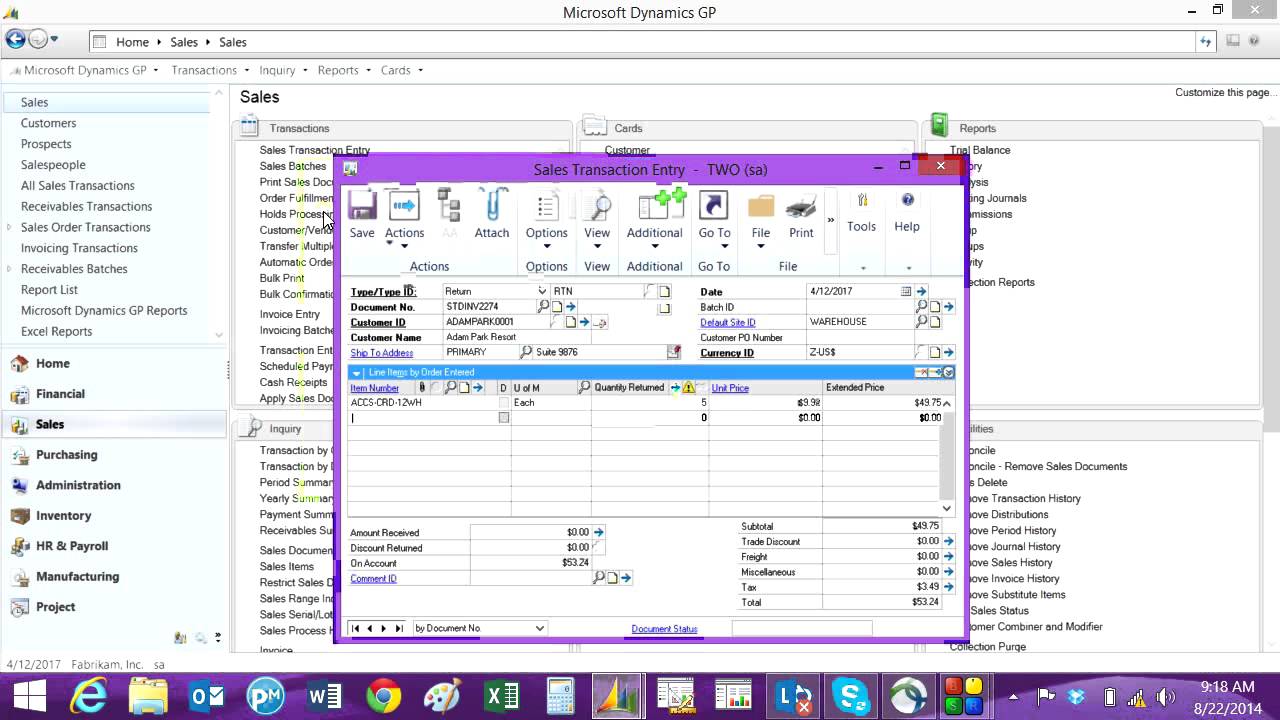1280x720 pixels.
Task: Open the Inquiry menu
Action: [x=282, y=70]
